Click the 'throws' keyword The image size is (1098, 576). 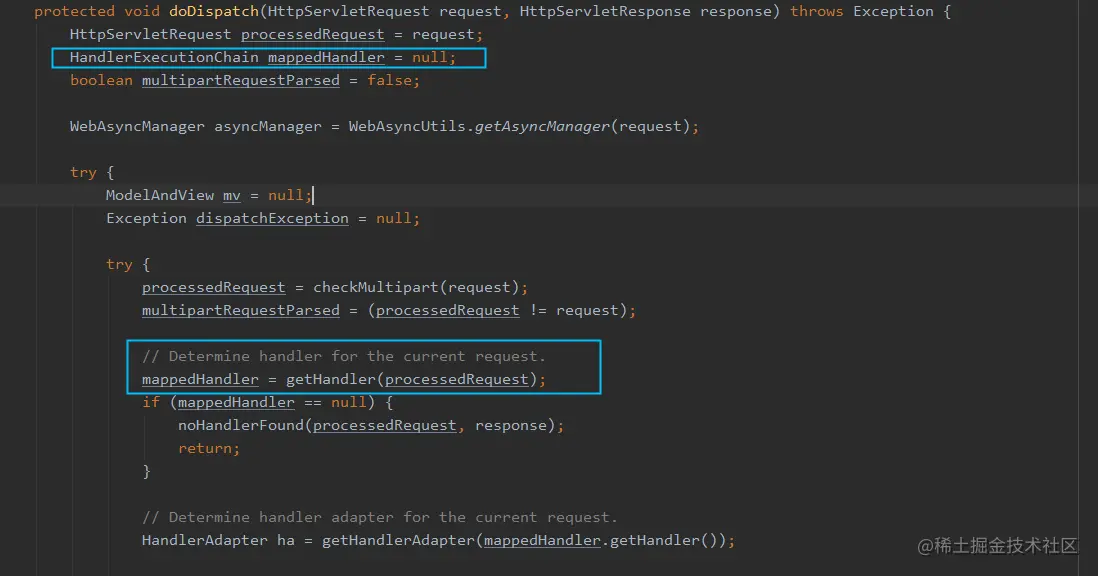tap(816, 12)
